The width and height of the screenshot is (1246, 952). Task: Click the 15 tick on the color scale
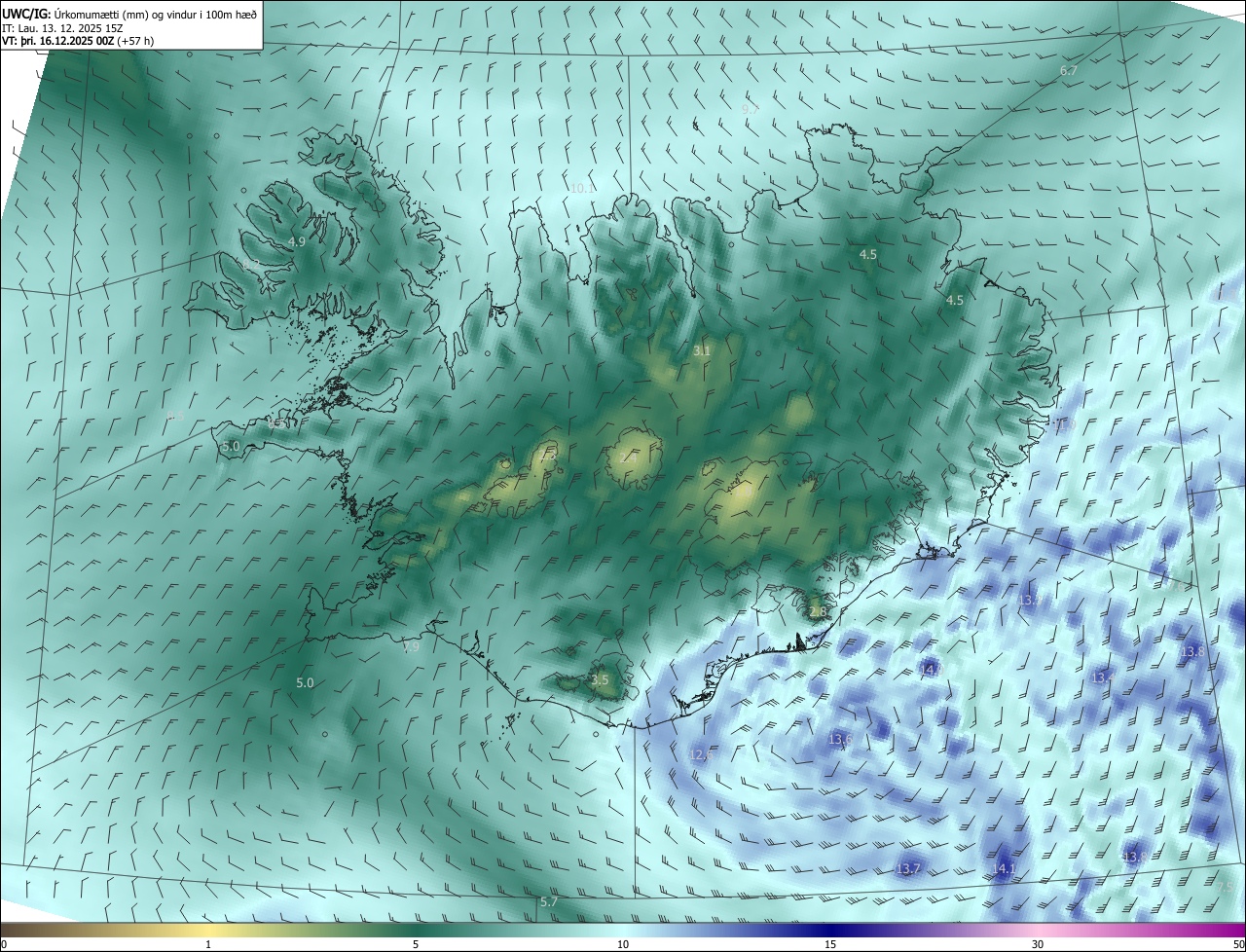tap(830, 944)
